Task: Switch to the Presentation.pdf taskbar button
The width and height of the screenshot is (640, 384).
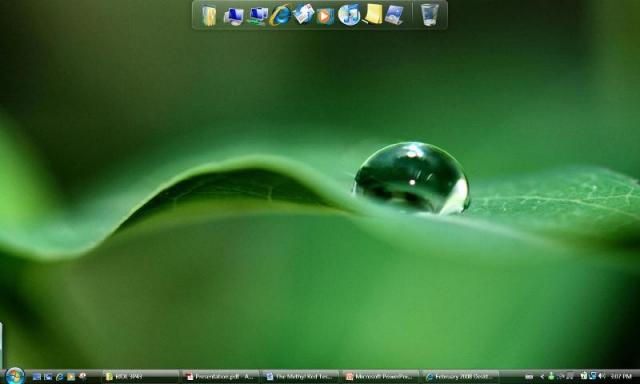Action: (221, 376)
